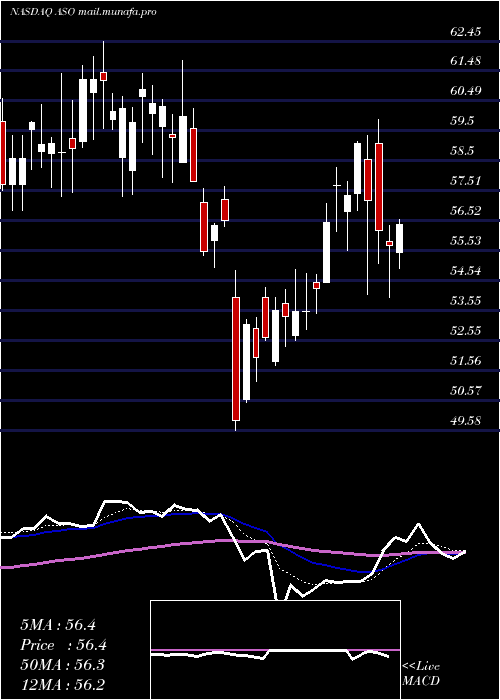Click the '<<Live MACD' label
500x700 pixels.
point(421,674)
